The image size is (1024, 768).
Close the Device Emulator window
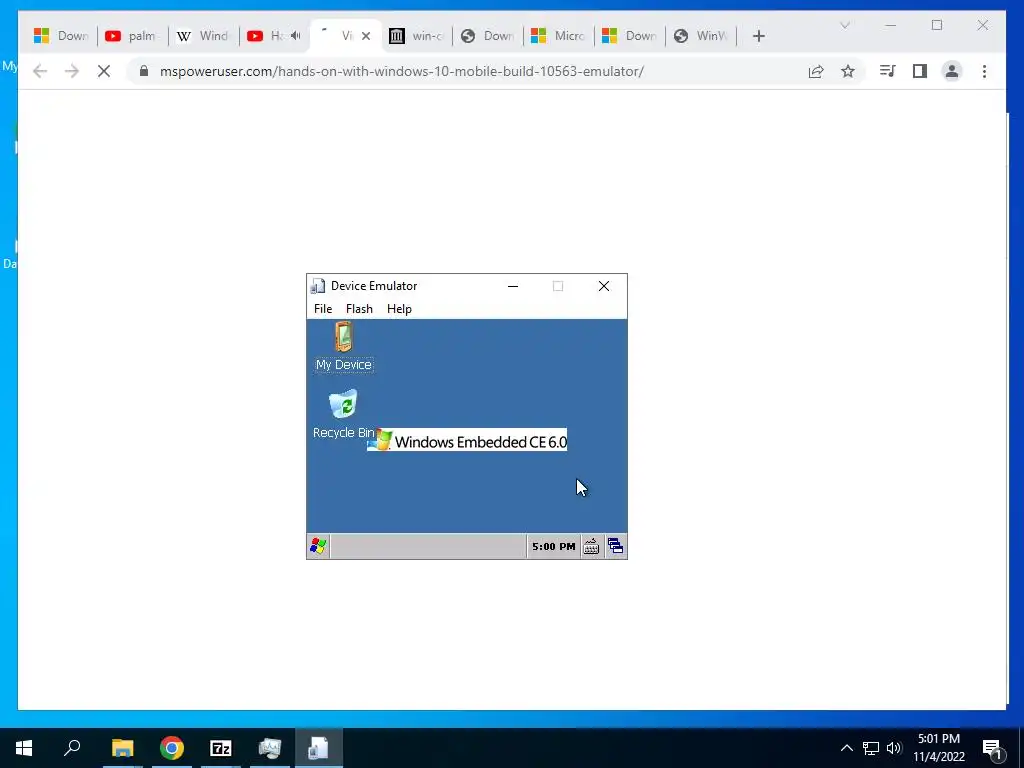[603, 286]
